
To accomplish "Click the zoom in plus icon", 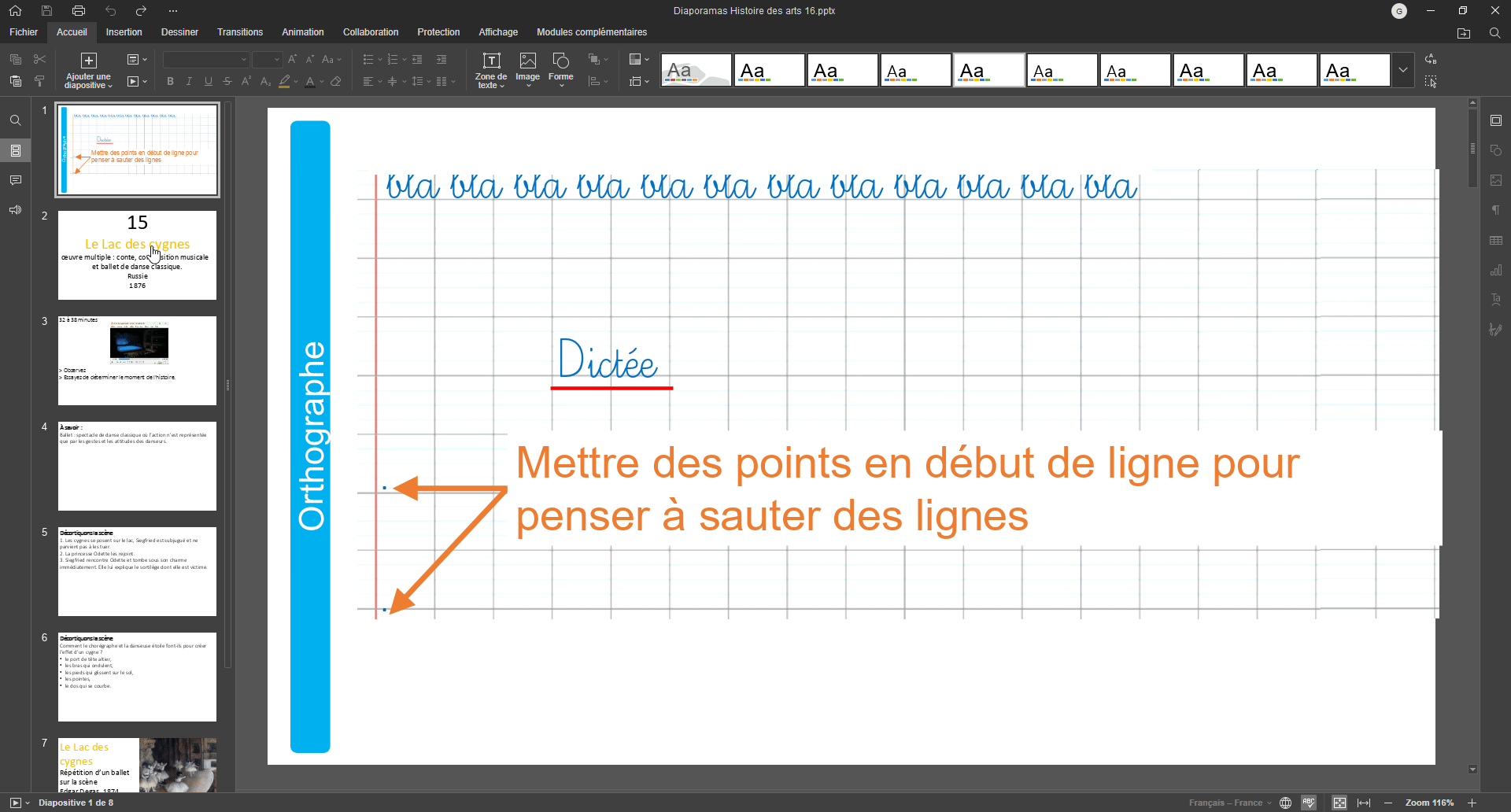I will (x=1472, y=803).
